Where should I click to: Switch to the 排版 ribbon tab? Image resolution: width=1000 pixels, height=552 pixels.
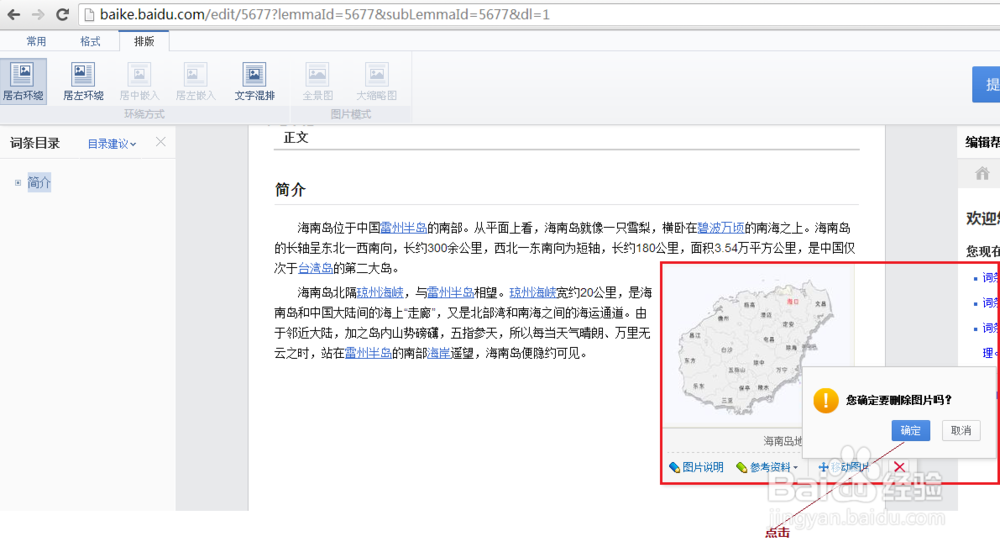tap(144, 41)
